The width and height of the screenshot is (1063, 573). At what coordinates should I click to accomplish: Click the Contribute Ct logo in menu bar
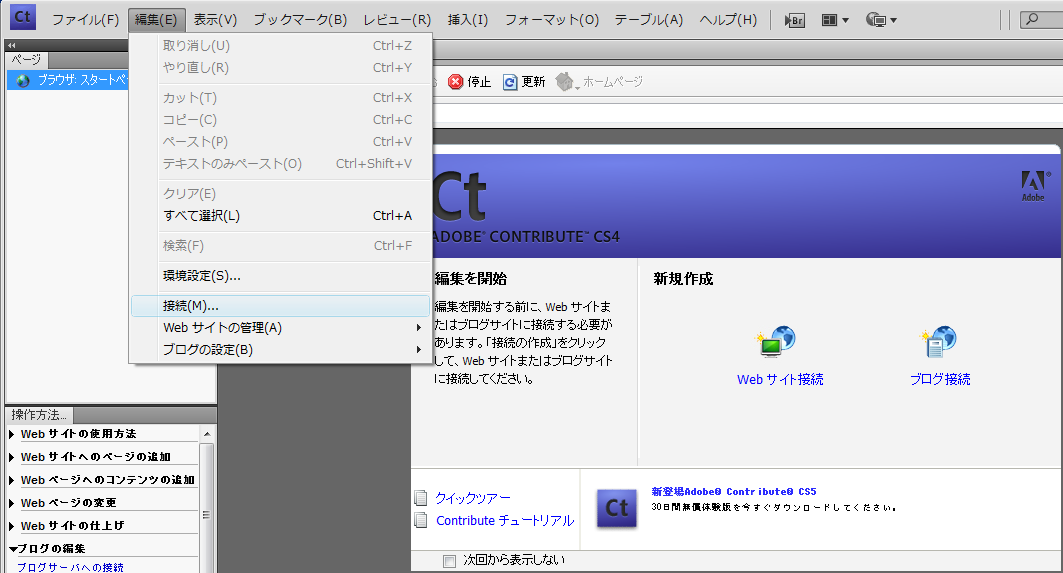(x=23, y=18)
